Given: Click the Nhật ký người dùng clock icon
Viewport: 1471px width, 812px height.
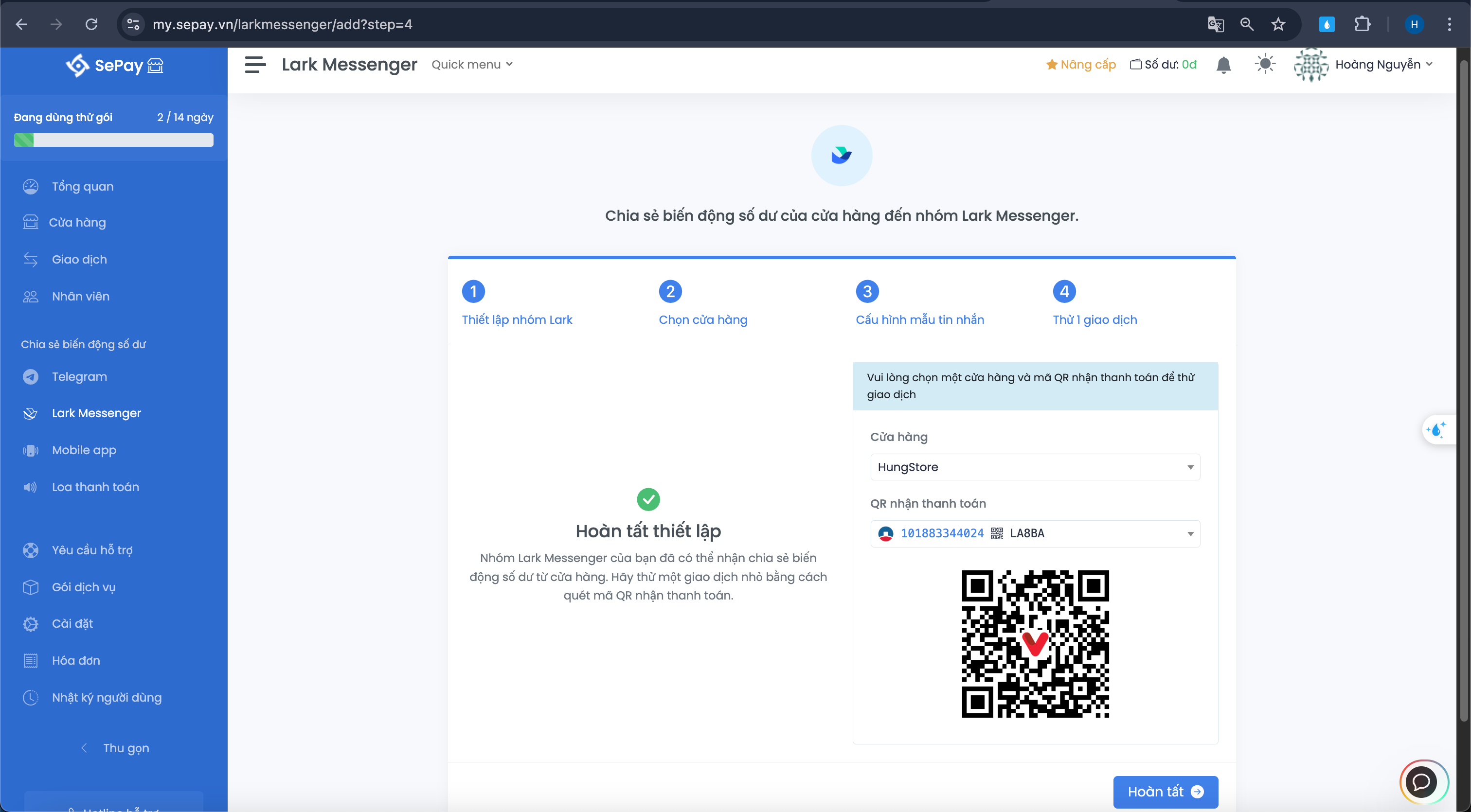Looking at the screenshot, I should tap(30, 697).
